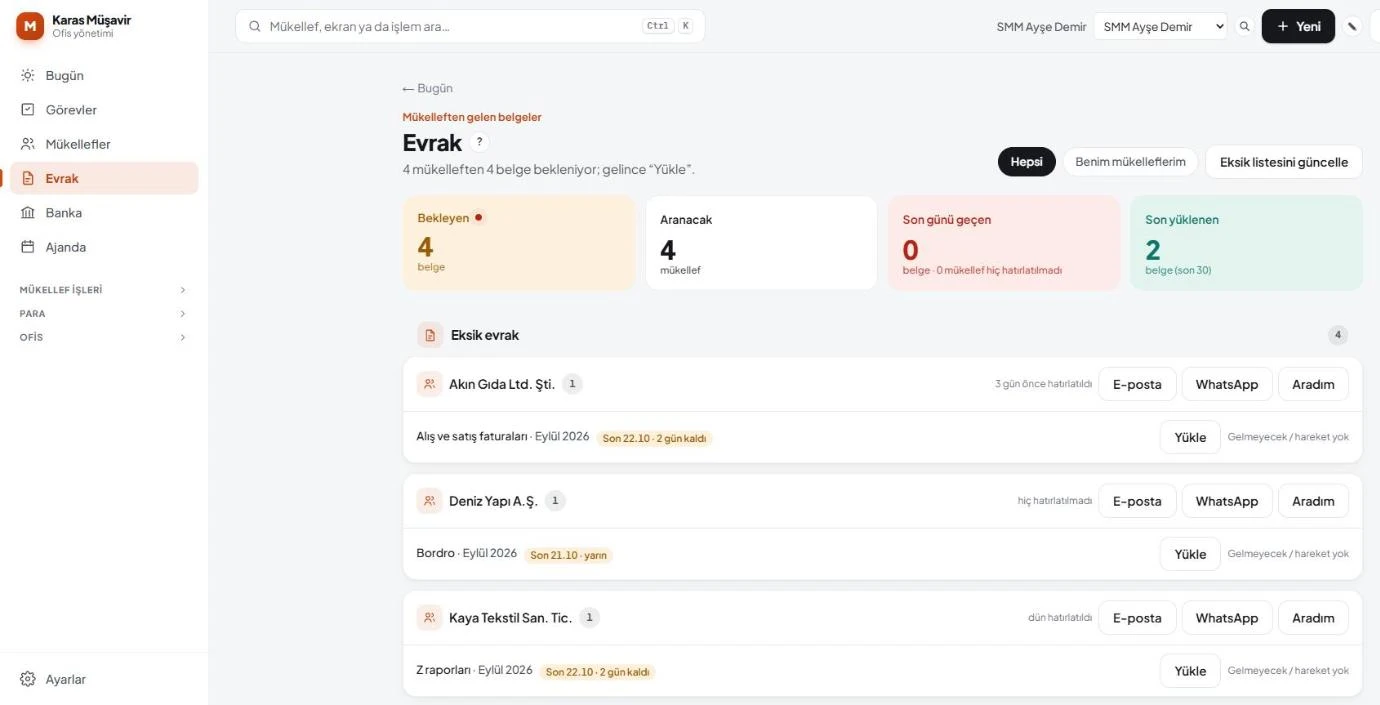Open the Evrak help question mark
Viewport: 1380px width, 705px height.
coord(480,142)
